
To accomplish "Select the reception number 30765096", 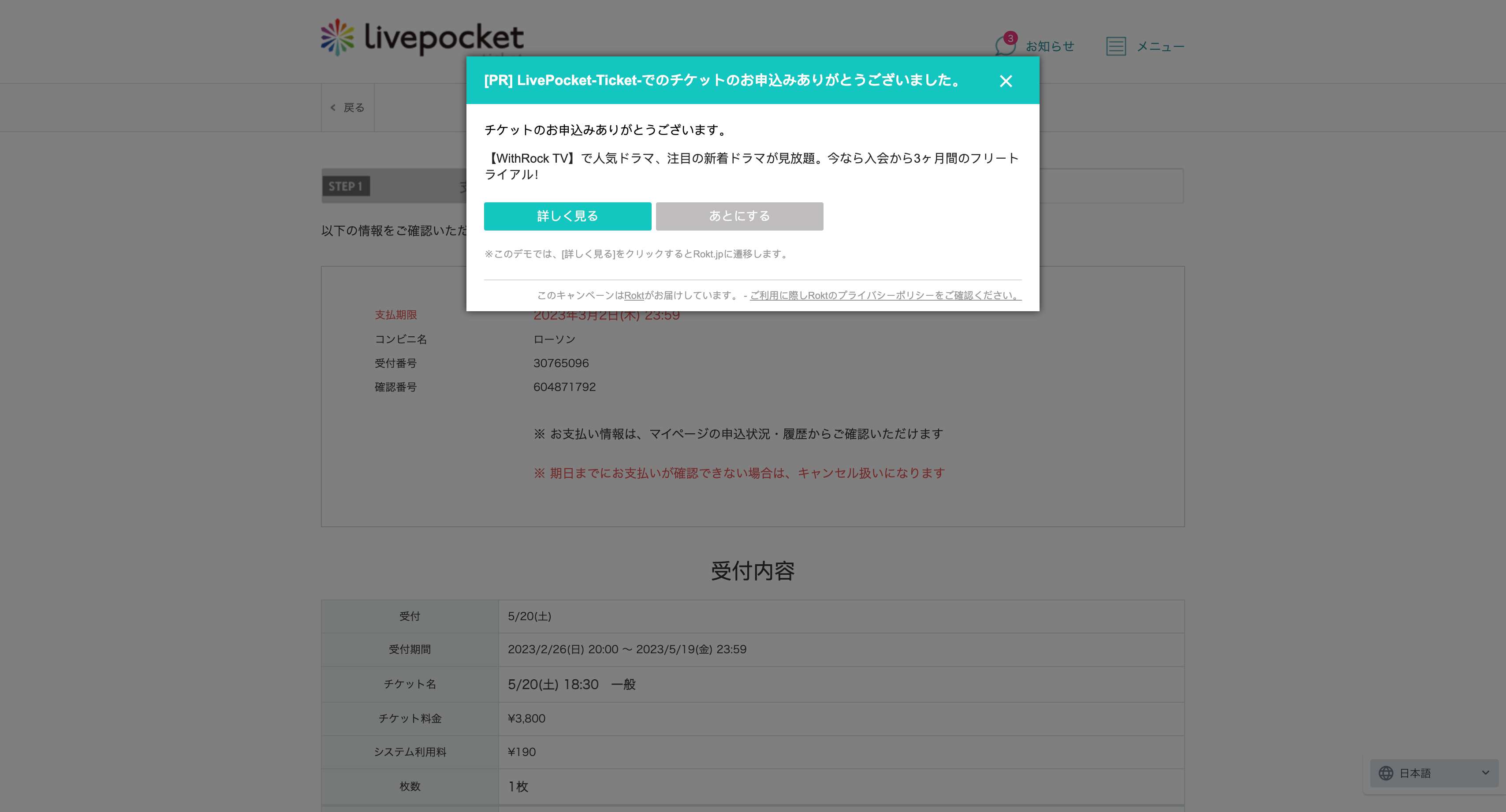I will tap(561, 363).
